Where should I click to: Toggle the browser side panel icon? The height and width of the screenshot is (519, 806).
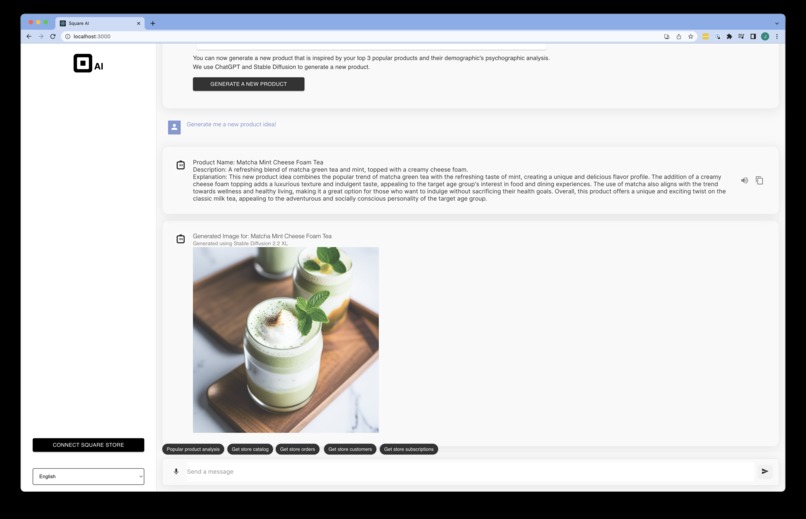[753, 36]
